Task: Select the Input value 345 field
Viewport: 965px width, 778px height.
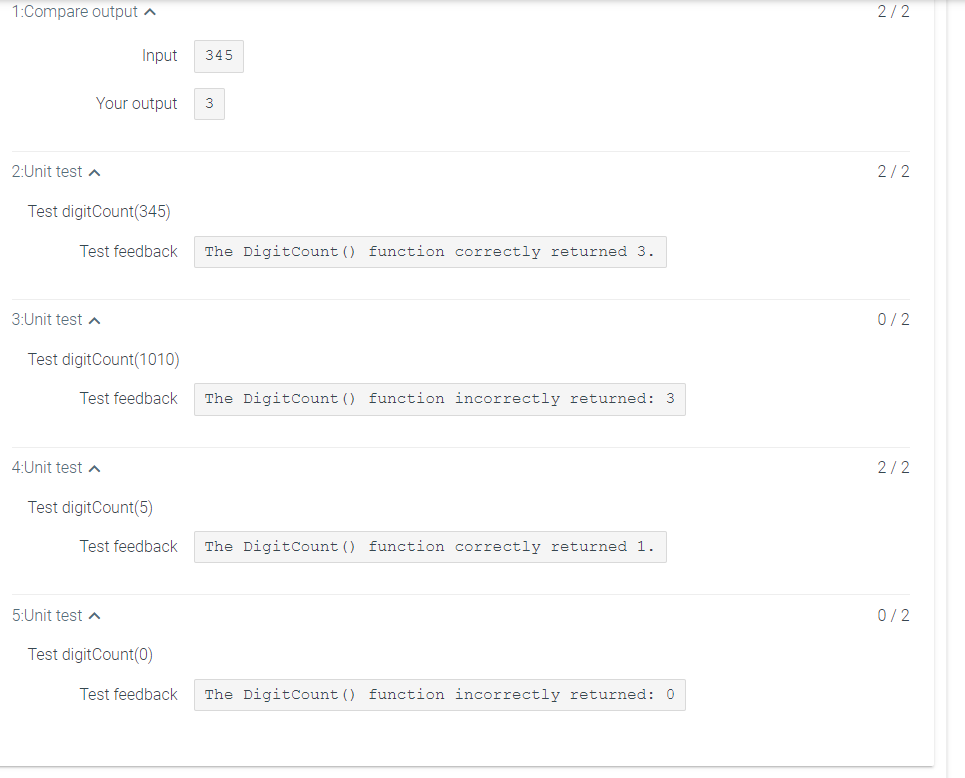Action: click(x=218, y=56)
